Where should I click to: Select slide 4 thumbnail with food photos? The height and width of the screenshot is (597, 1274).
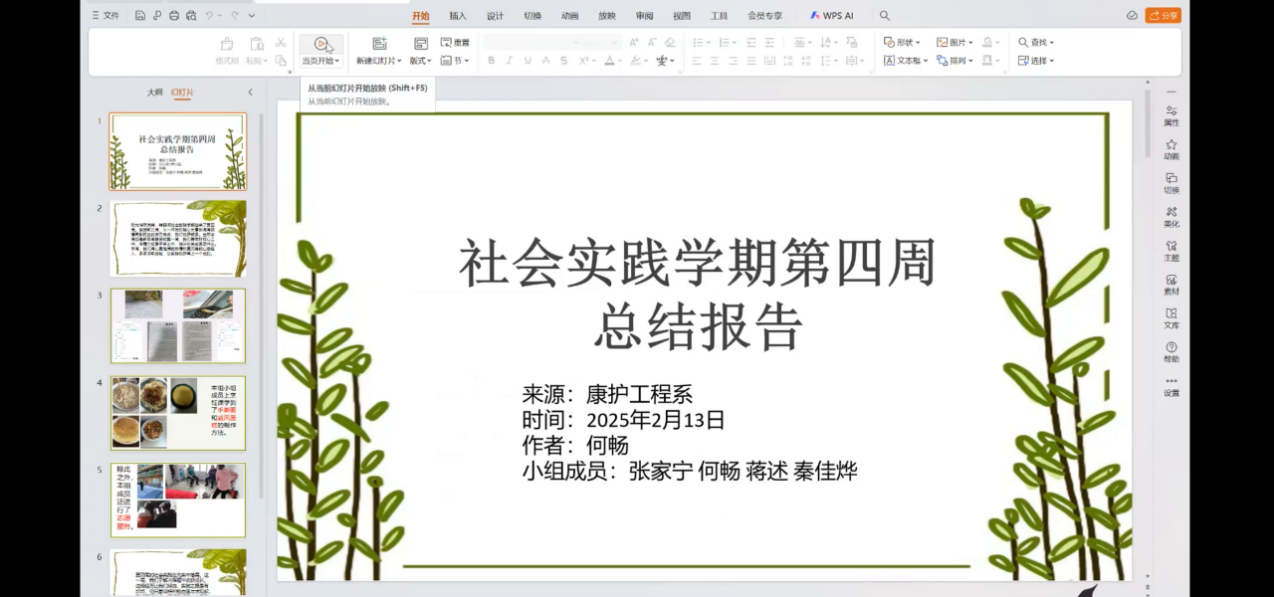pyautogui.click(x=178, y=413)
